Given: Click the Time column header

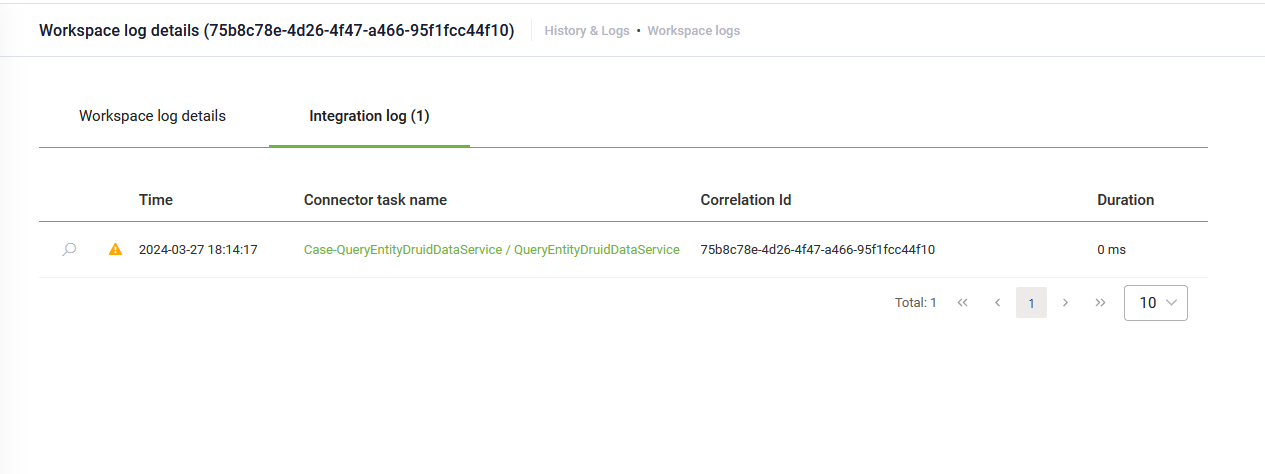Looking at the screenshot, I should (156, 200).
